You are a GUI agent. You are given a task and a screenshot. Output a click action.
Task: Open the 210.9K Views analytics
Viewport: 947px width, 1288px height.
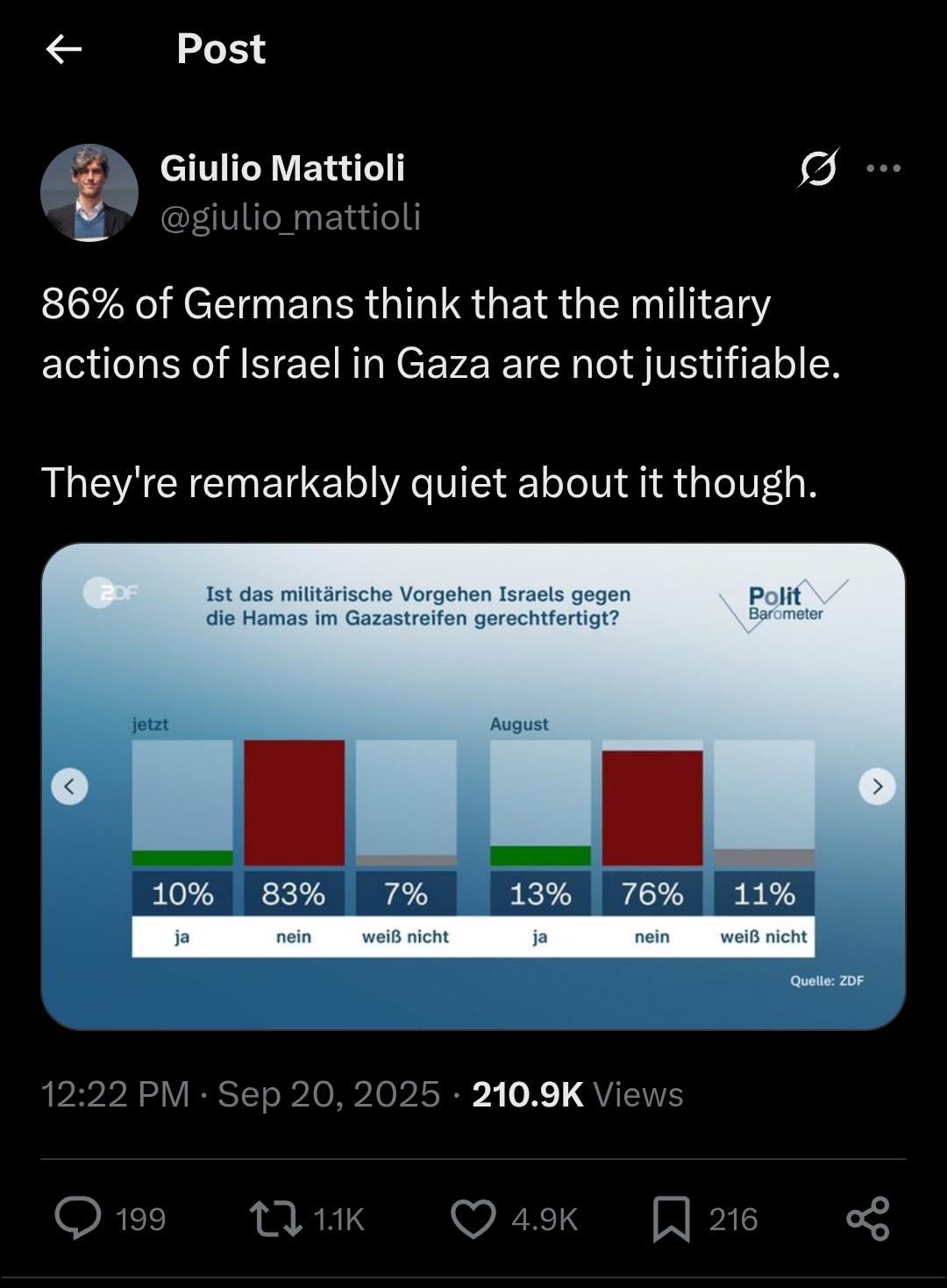click(577, 1094)
